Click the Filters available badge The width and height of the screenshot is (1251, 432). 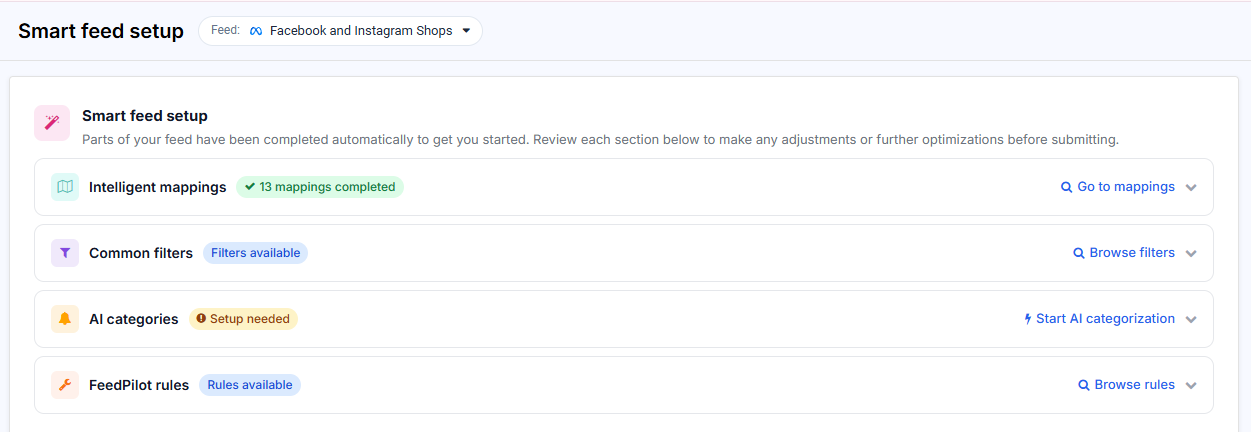(x=255, y=253)
